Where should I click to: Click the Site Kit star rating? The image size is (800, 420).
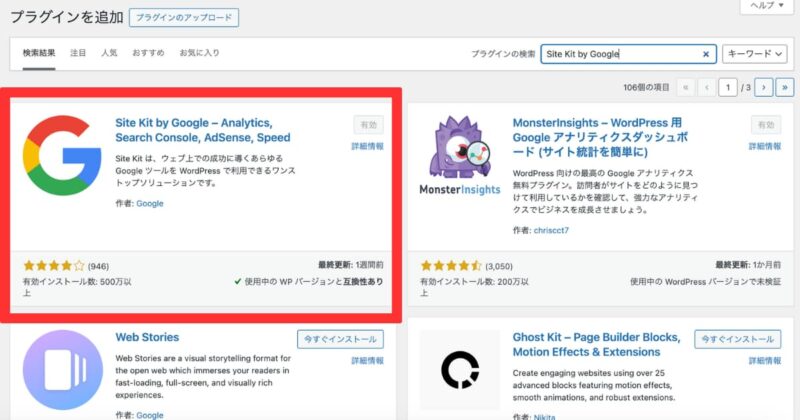click(x=54, y=266)
